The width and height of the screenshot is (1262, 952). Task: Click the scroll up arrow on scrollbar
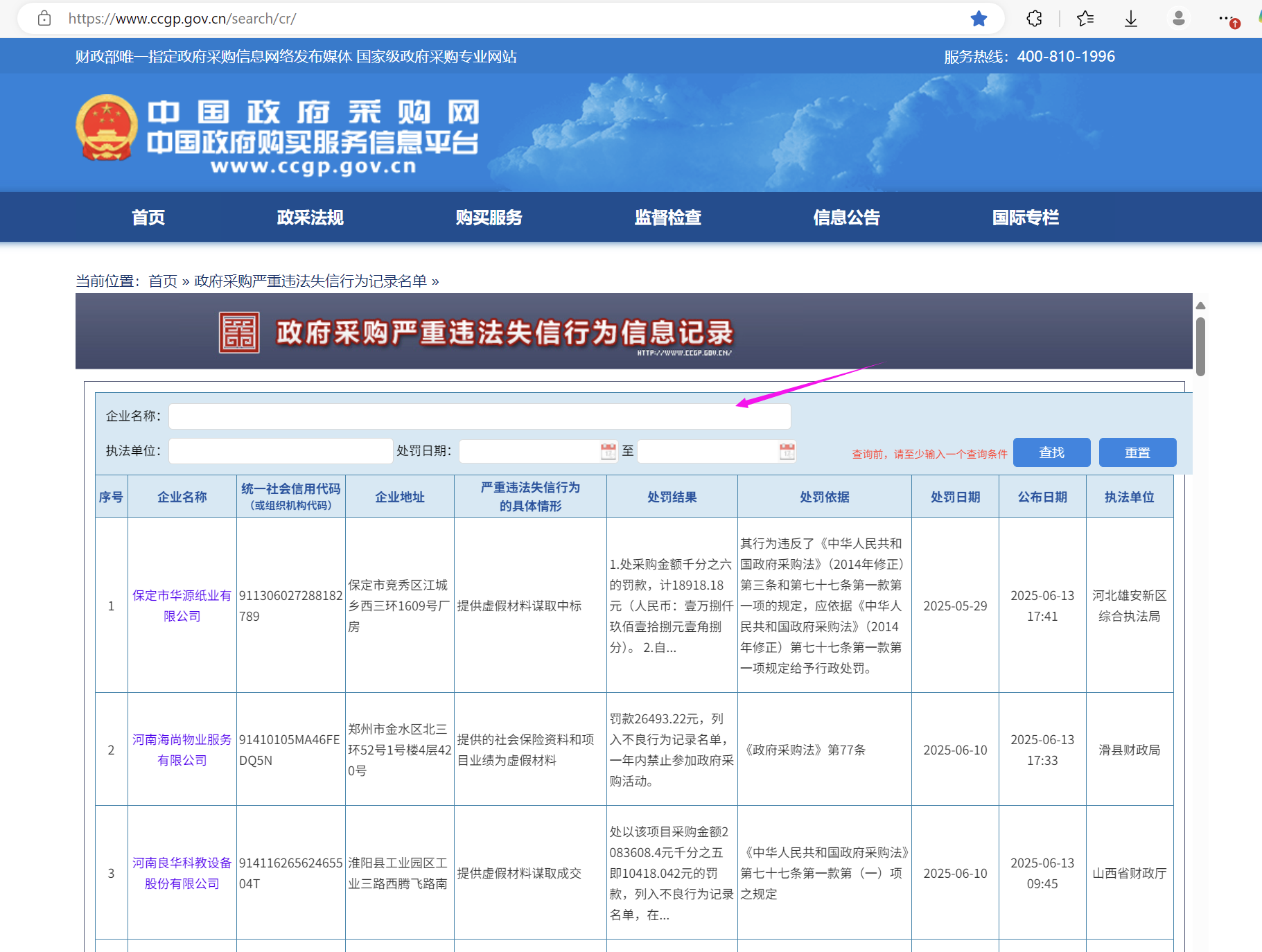[1200, 306]
